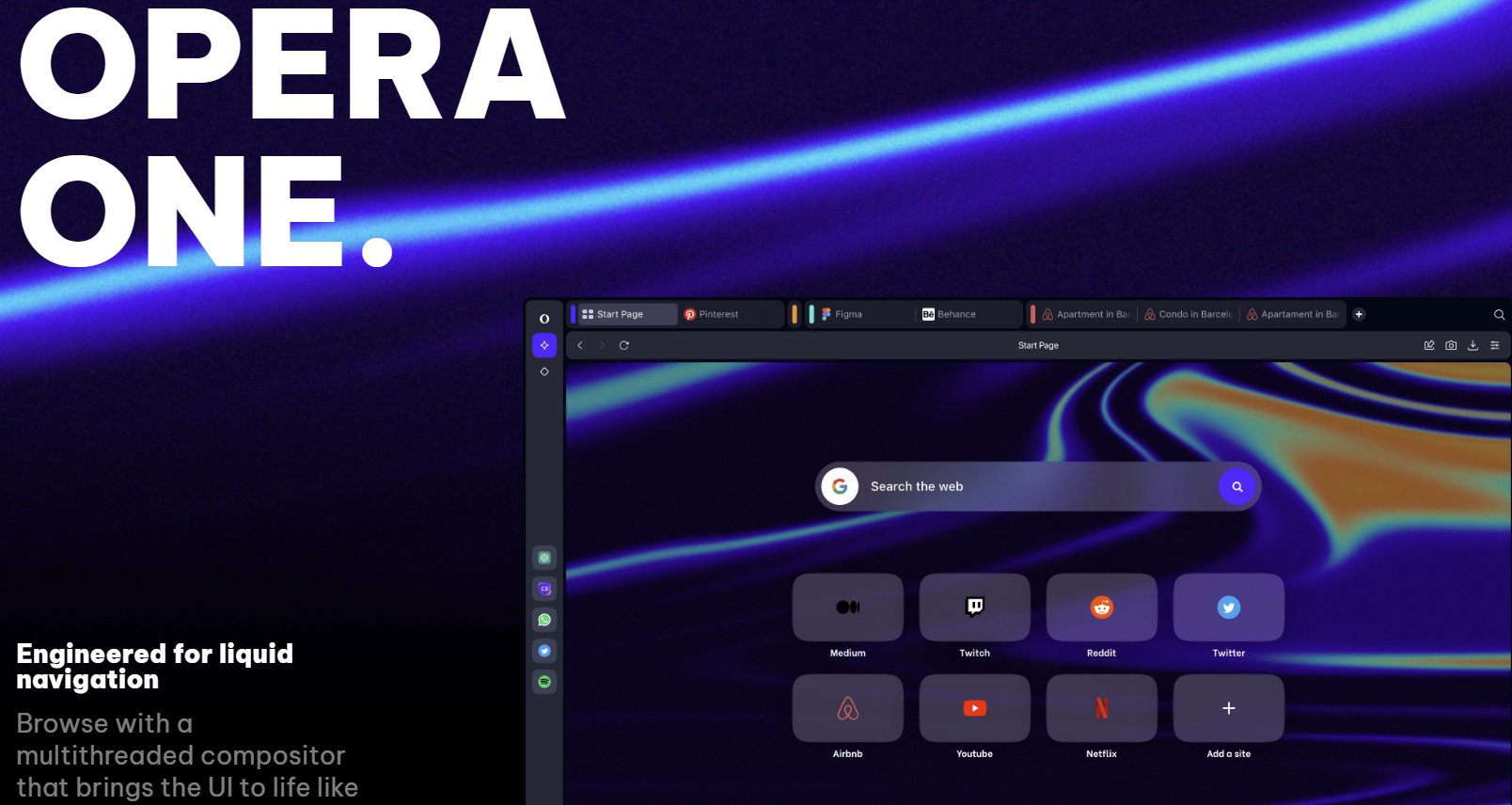Switch to the first Apartment in Bar tab
Image resolution: width=1512 pixels, height=805 pixels.
tap(1086, 314)
